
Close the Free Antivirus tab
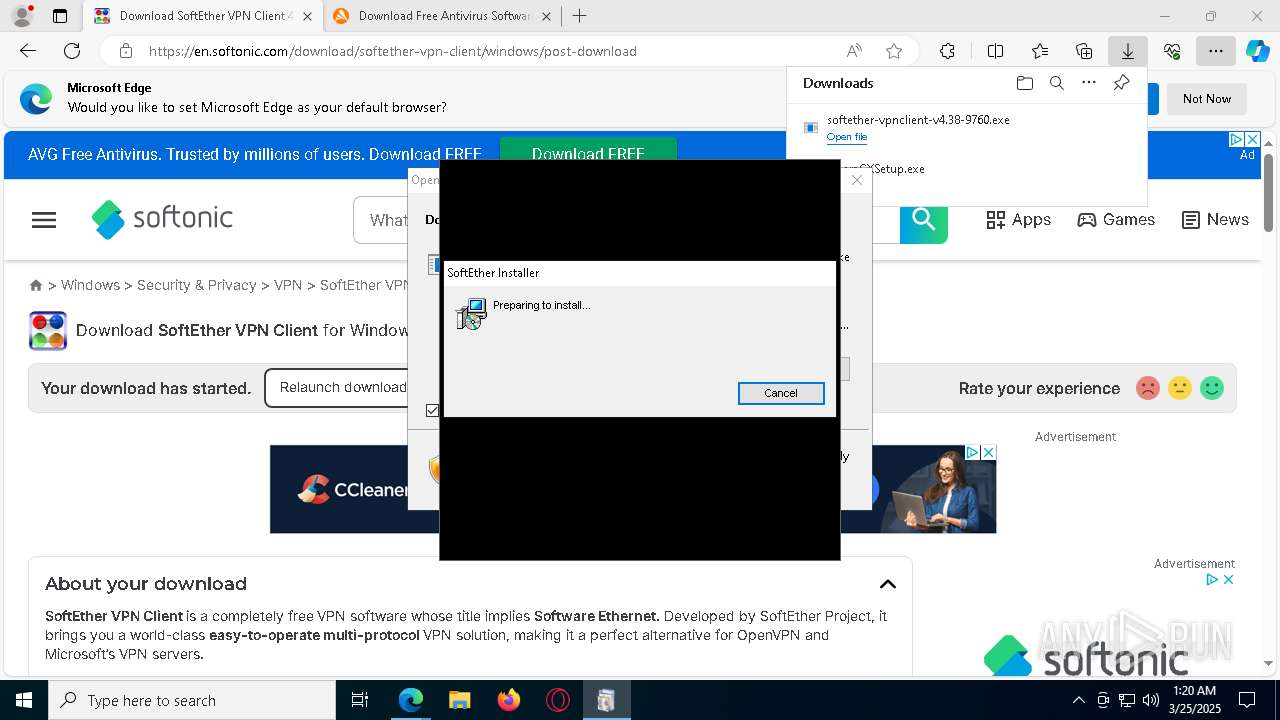(x=548, y=16)
